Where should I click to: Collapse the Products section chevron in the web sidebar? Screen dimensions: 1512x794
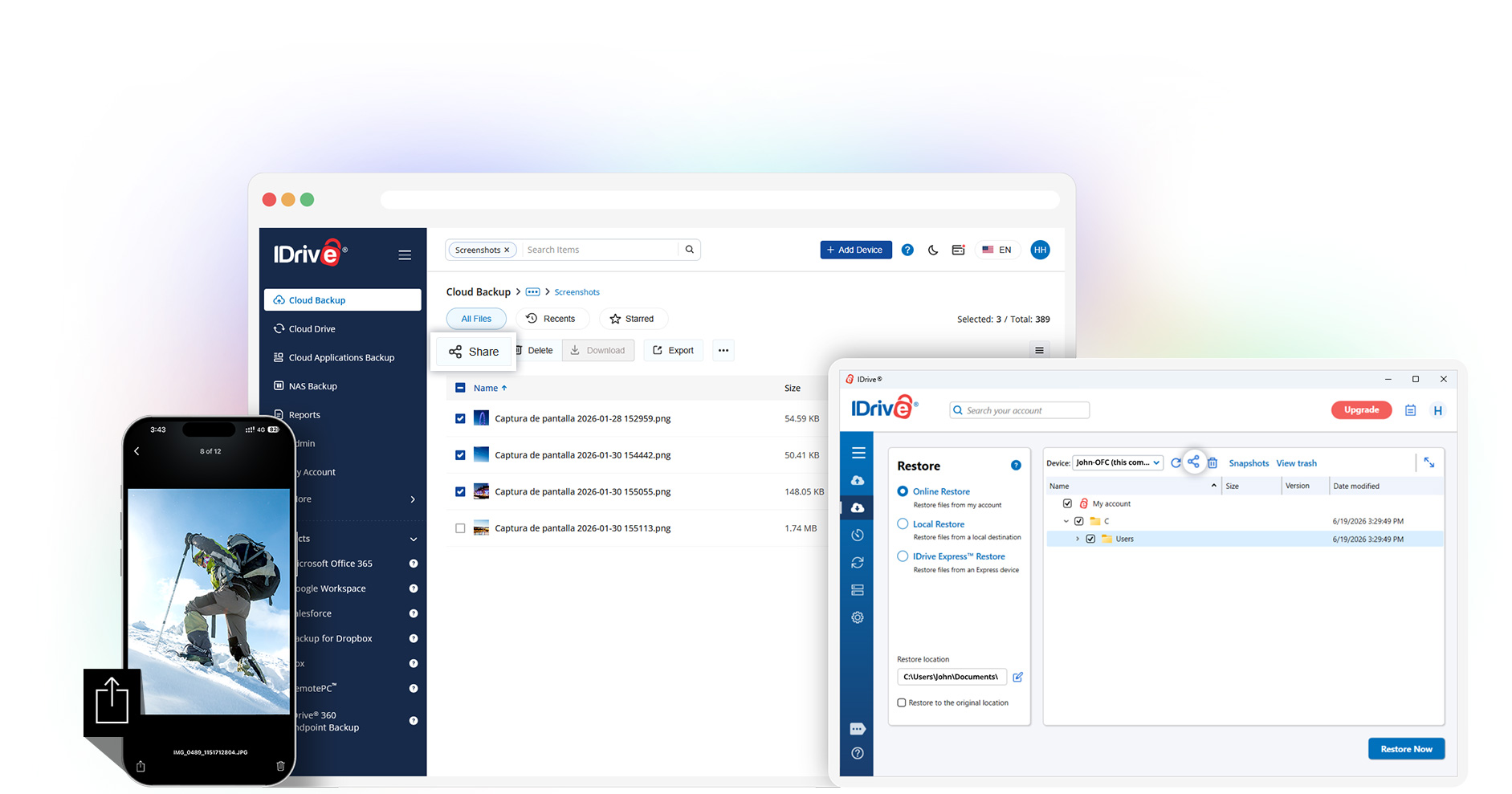click(414, 539)
